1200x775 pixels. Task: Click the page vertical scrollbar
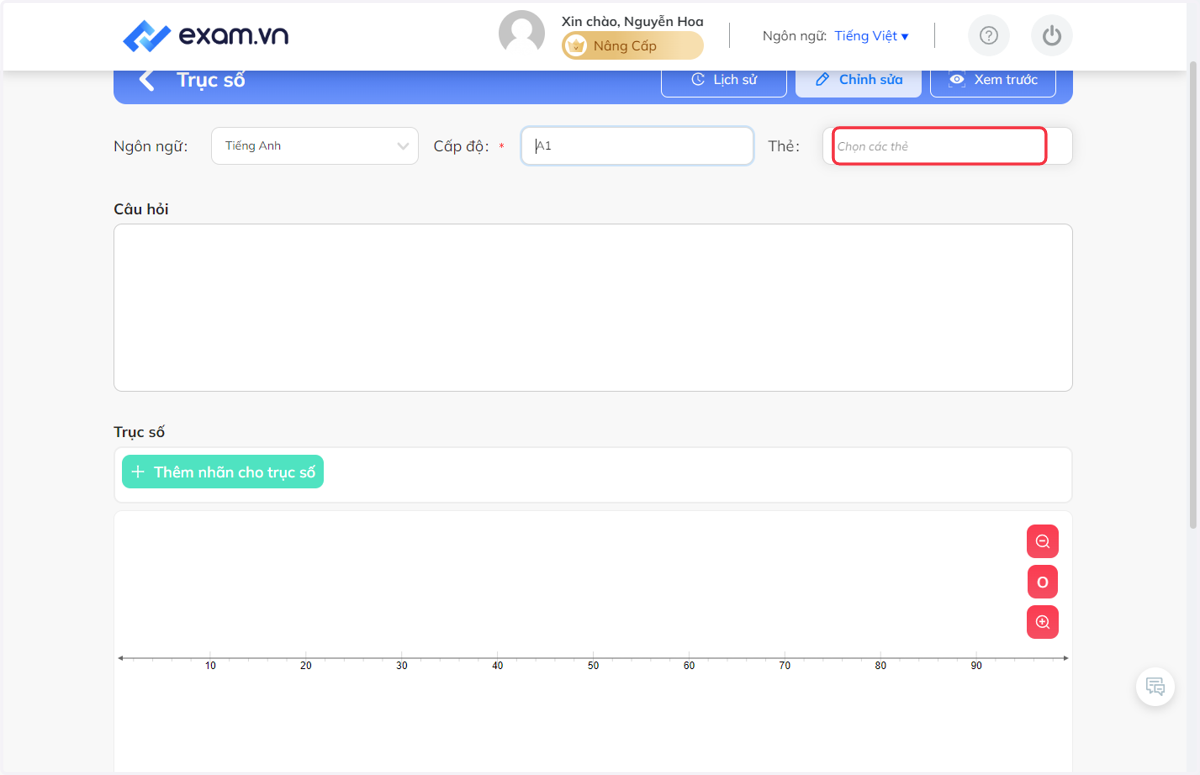(x=1192, y=294)
